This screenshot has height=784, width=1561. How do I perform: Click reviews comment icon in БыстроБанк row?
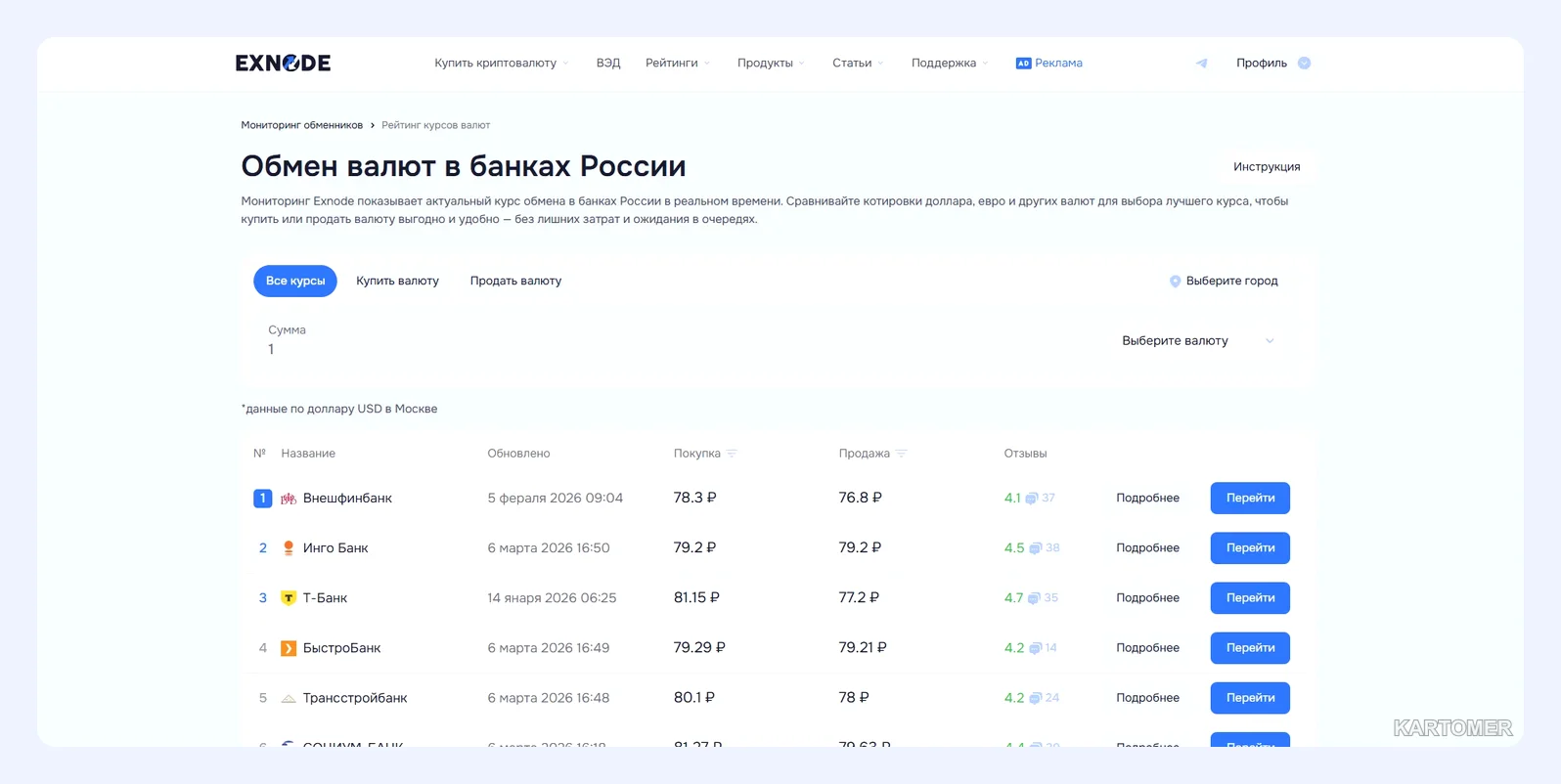click(x=1035, y=648)
